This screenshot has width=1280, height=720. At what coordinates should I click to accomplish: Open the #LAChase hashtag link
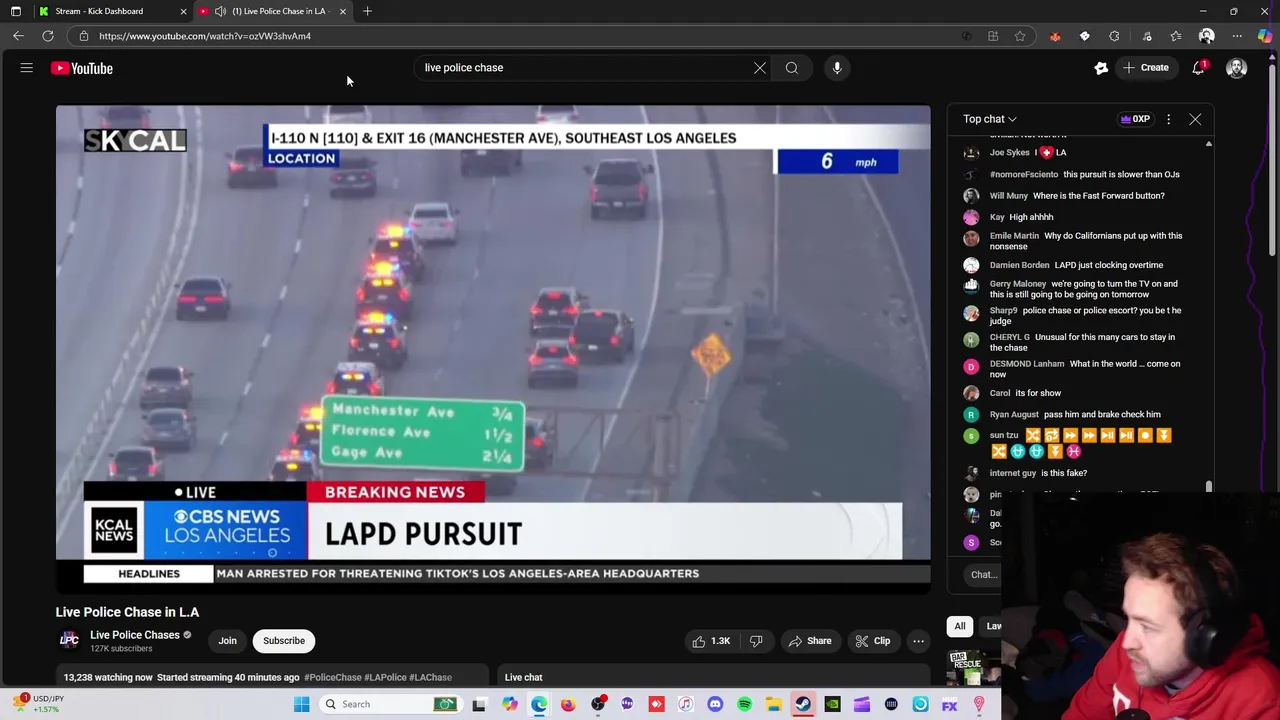pos(431,677)
